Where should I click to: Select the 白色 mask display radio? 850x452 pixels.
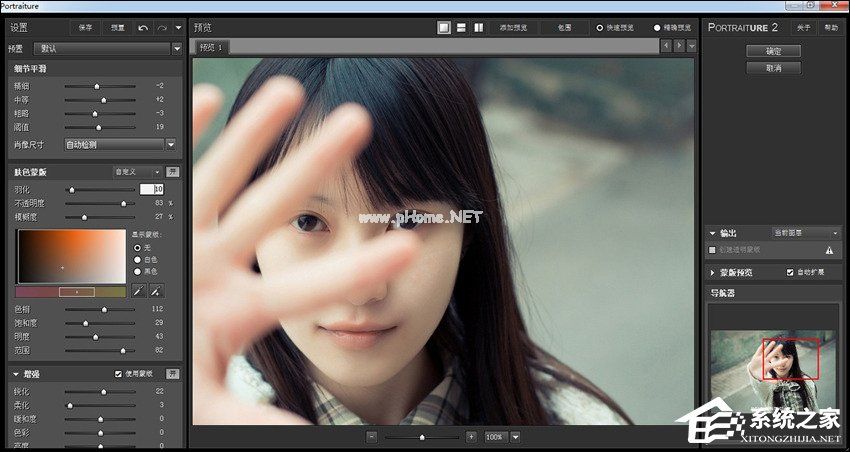click(137, 259)
